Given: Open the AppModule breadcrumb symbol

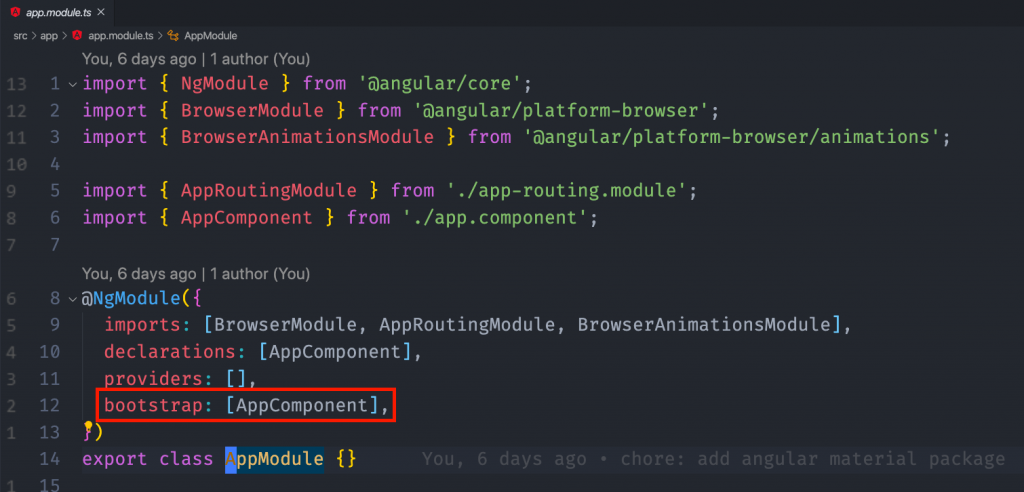Looking at the screenshot, I should click(210, 36).
